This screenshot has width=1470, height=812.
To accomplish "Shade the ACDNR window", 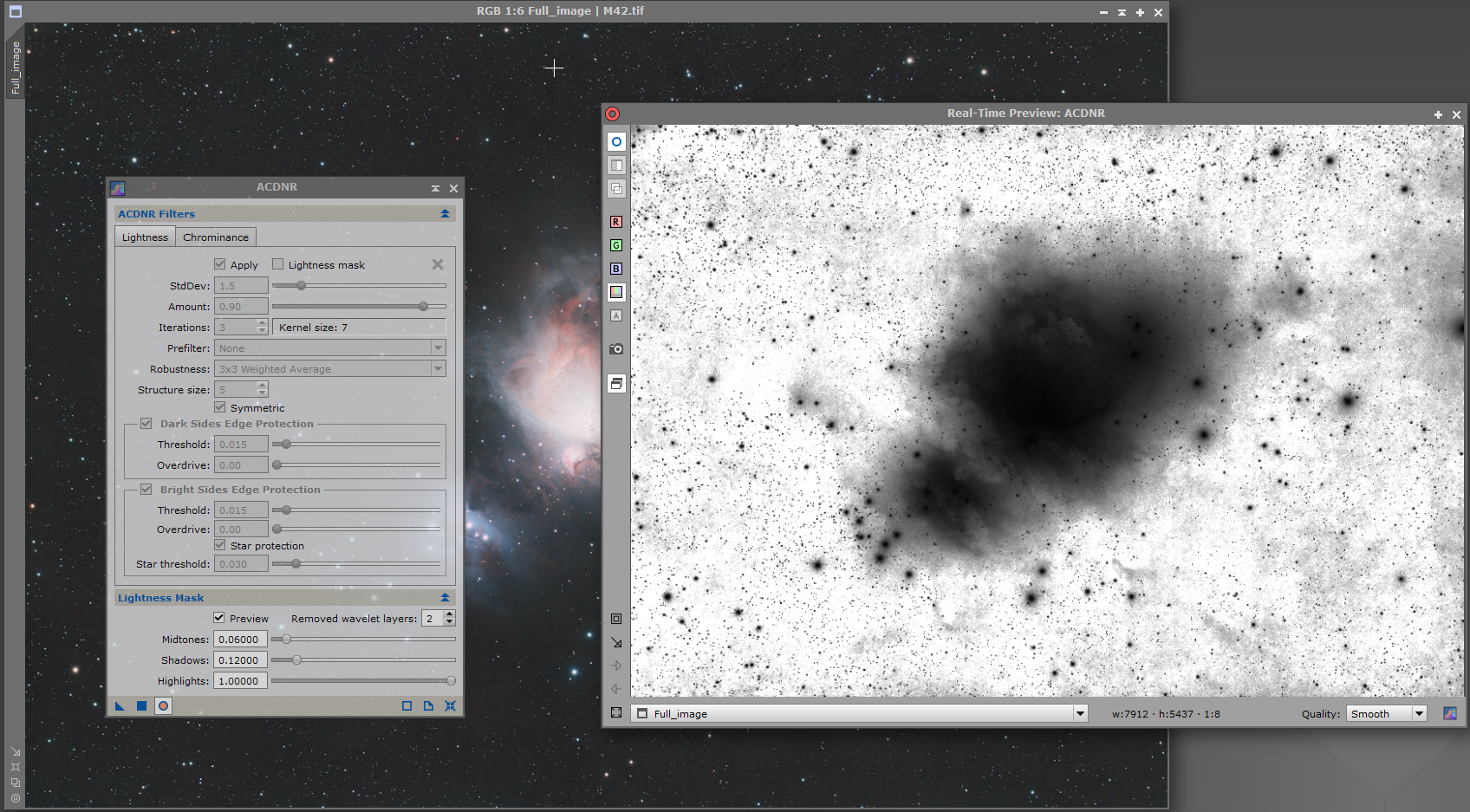I will click(x=435, y=188).
